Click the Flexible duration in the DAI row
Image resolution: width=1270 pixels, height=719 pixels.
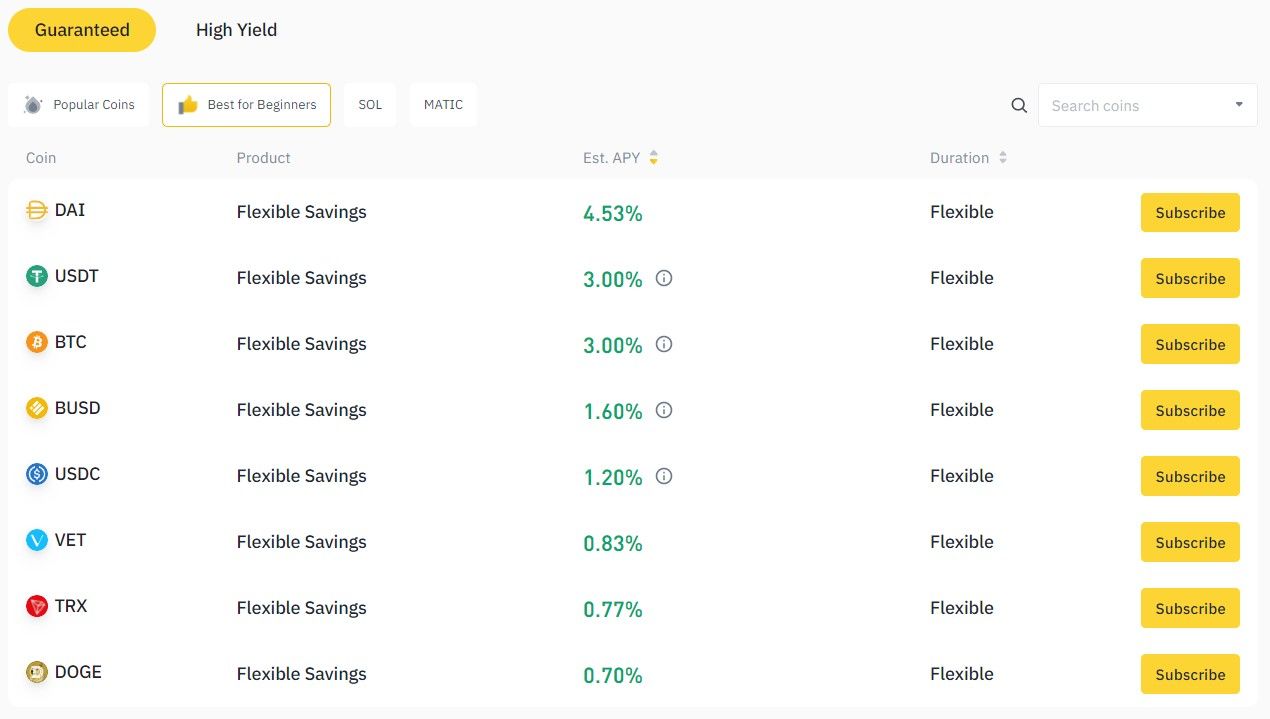(x=962, y=212)
